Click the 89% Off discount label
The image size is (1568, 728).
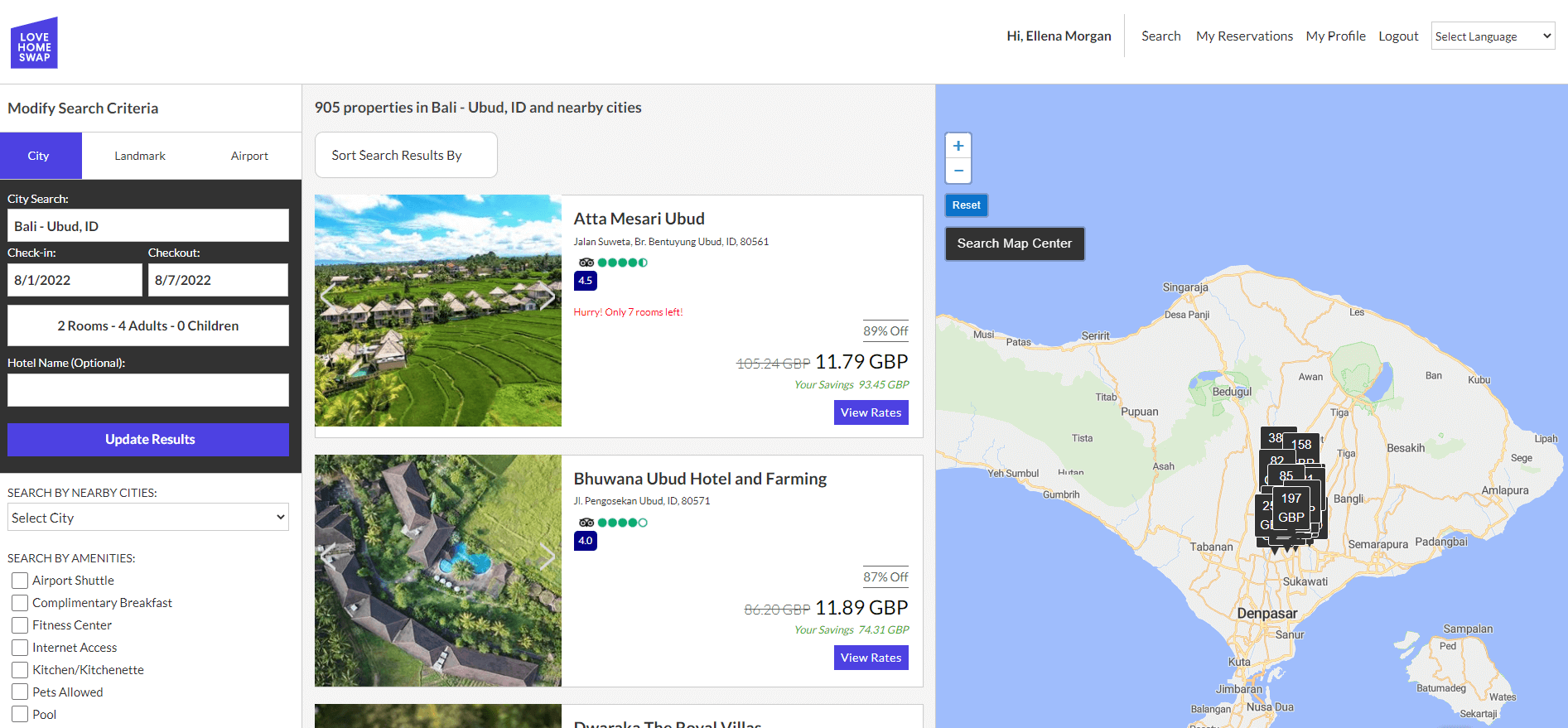coord(885,331)
